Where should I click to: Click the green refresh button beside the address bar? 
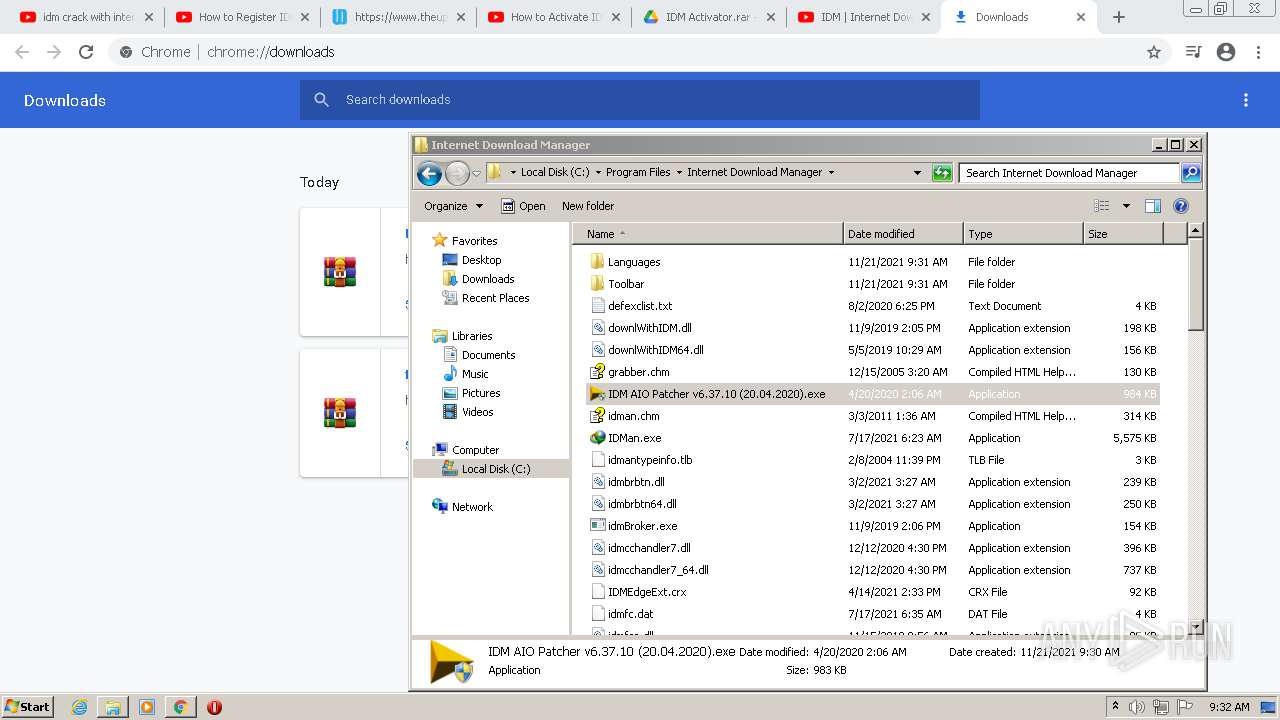tap(942, 173)
